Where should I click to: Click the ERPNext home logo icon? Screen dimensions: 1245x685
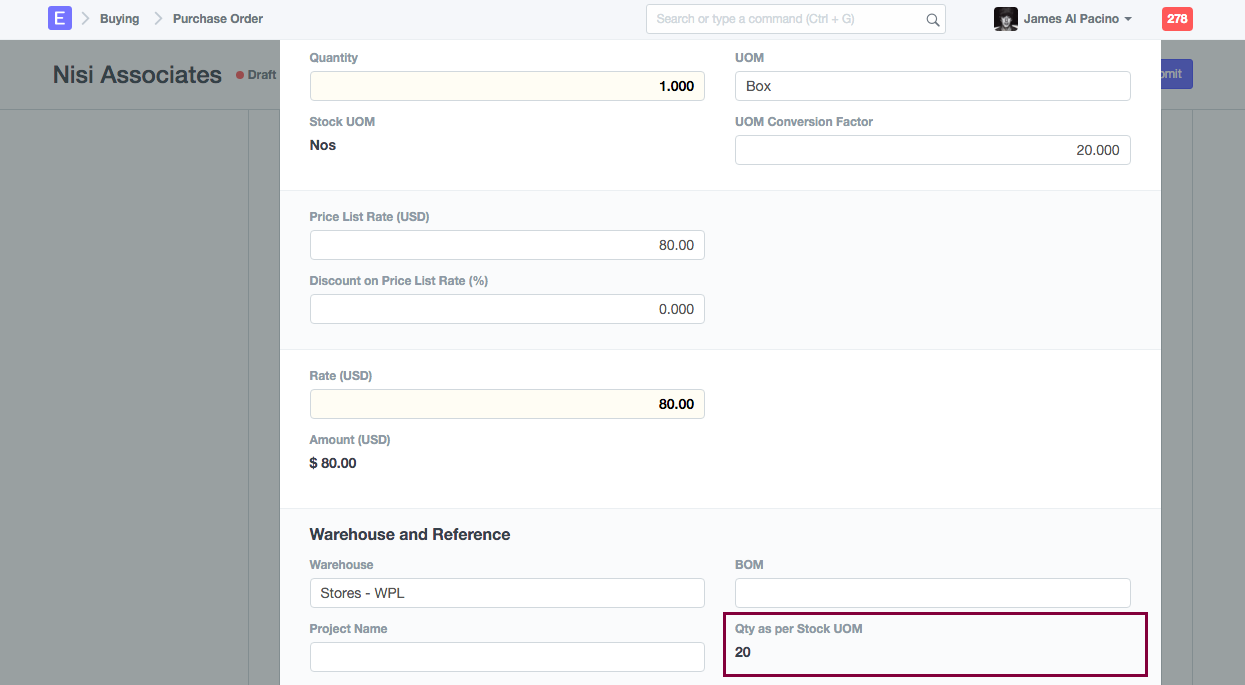click(60, 19)
